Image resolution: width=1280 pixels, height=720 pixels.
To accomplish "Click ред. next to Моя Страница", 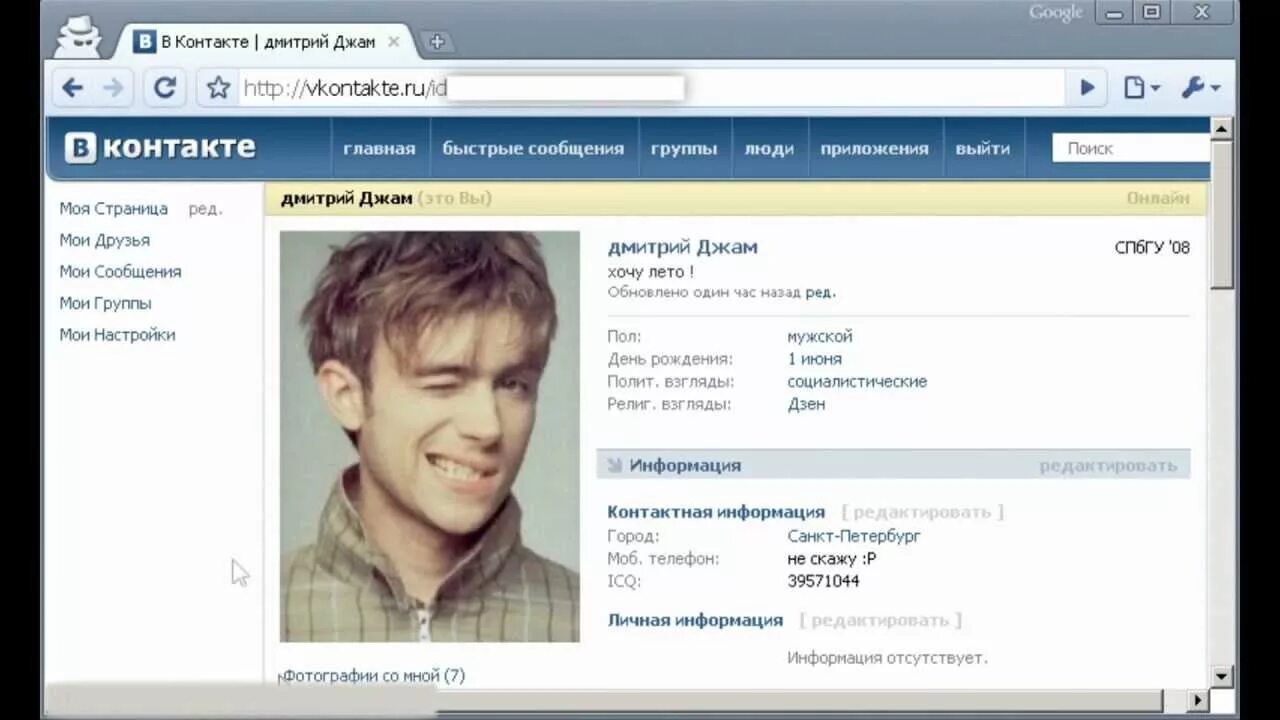I will [205, 209].
